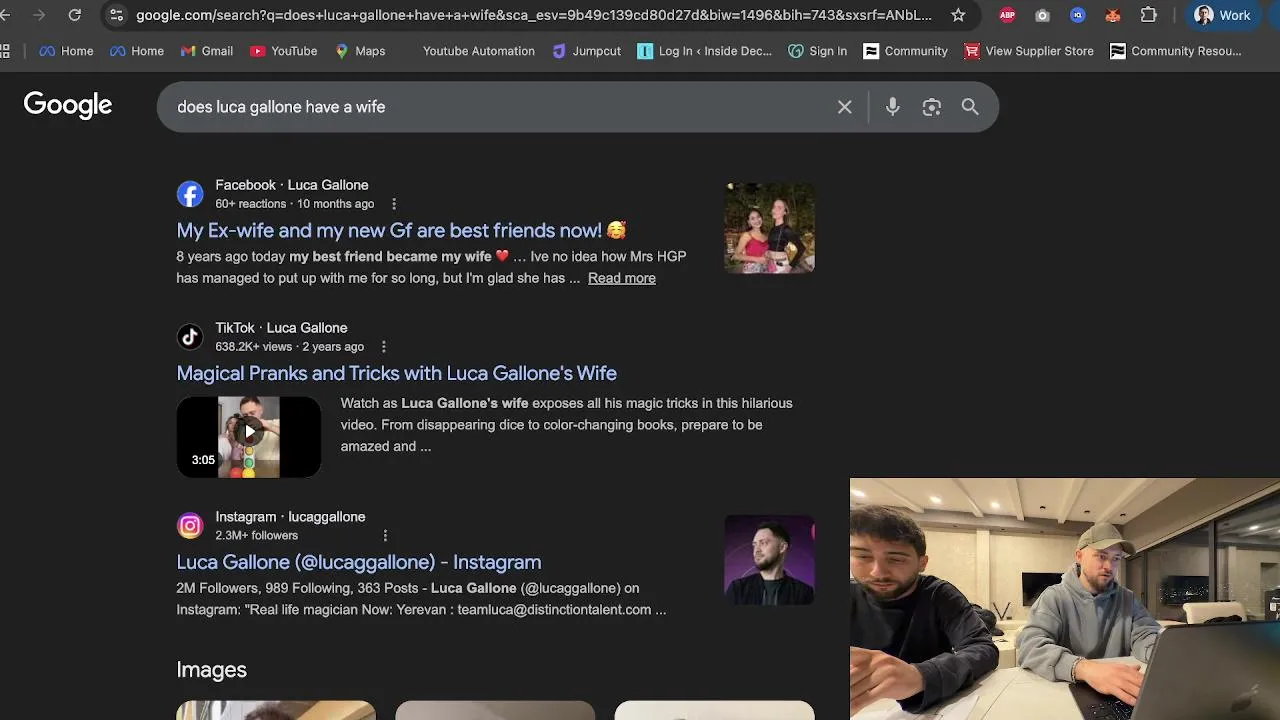Open the Work profile menu

point(1222,15)
